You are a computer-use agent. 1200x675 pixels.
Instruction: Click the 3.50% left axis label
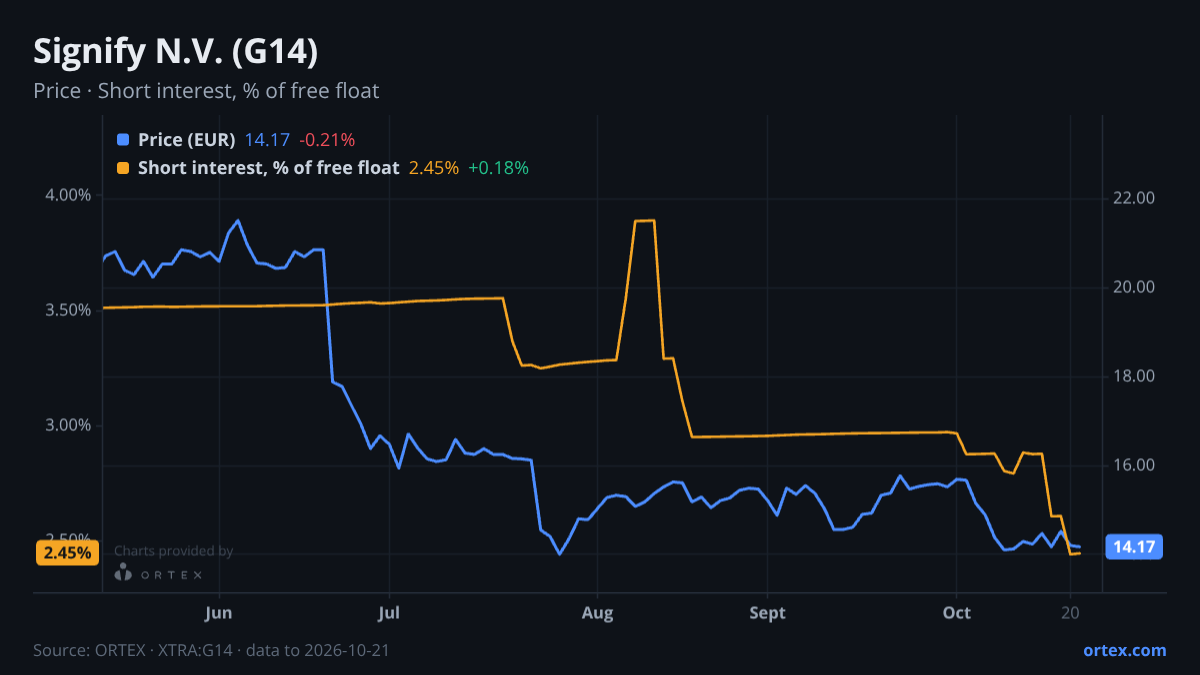pyautogui.click(x=70, y=310)
